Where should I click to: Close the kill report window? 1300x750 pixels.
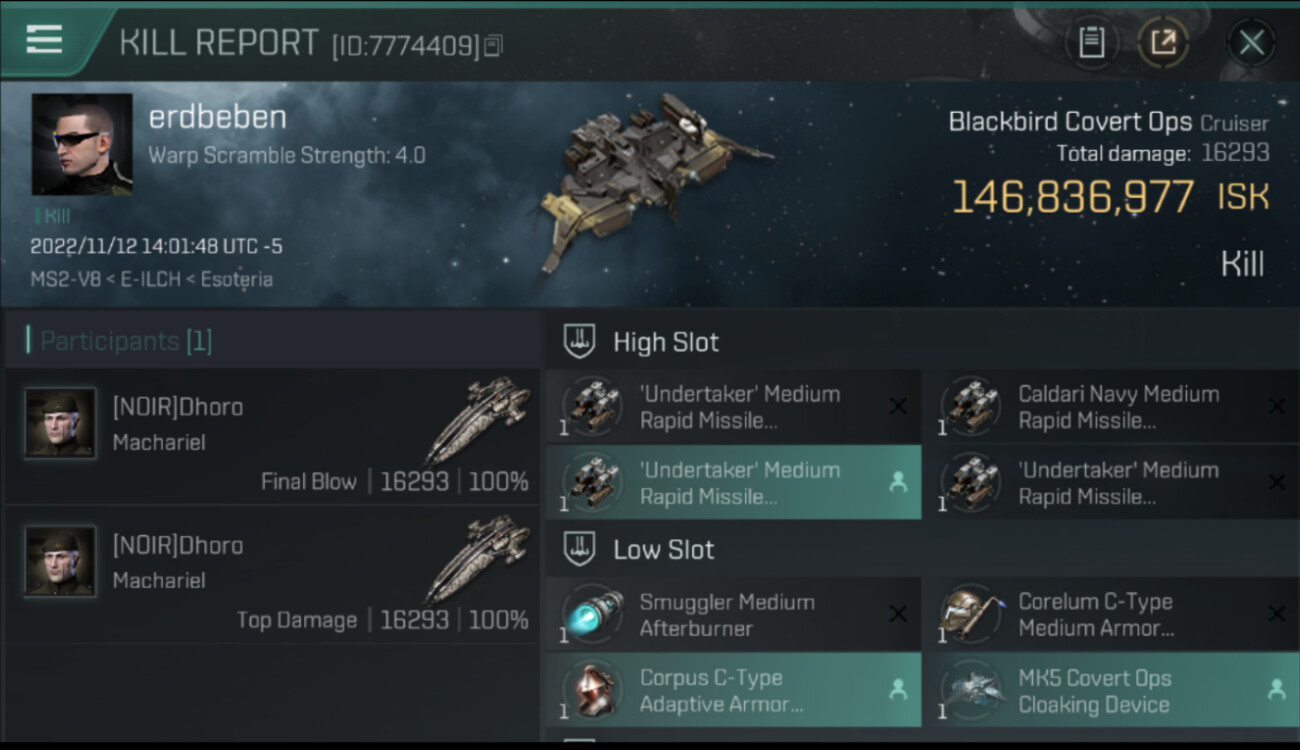[1251, 42]
